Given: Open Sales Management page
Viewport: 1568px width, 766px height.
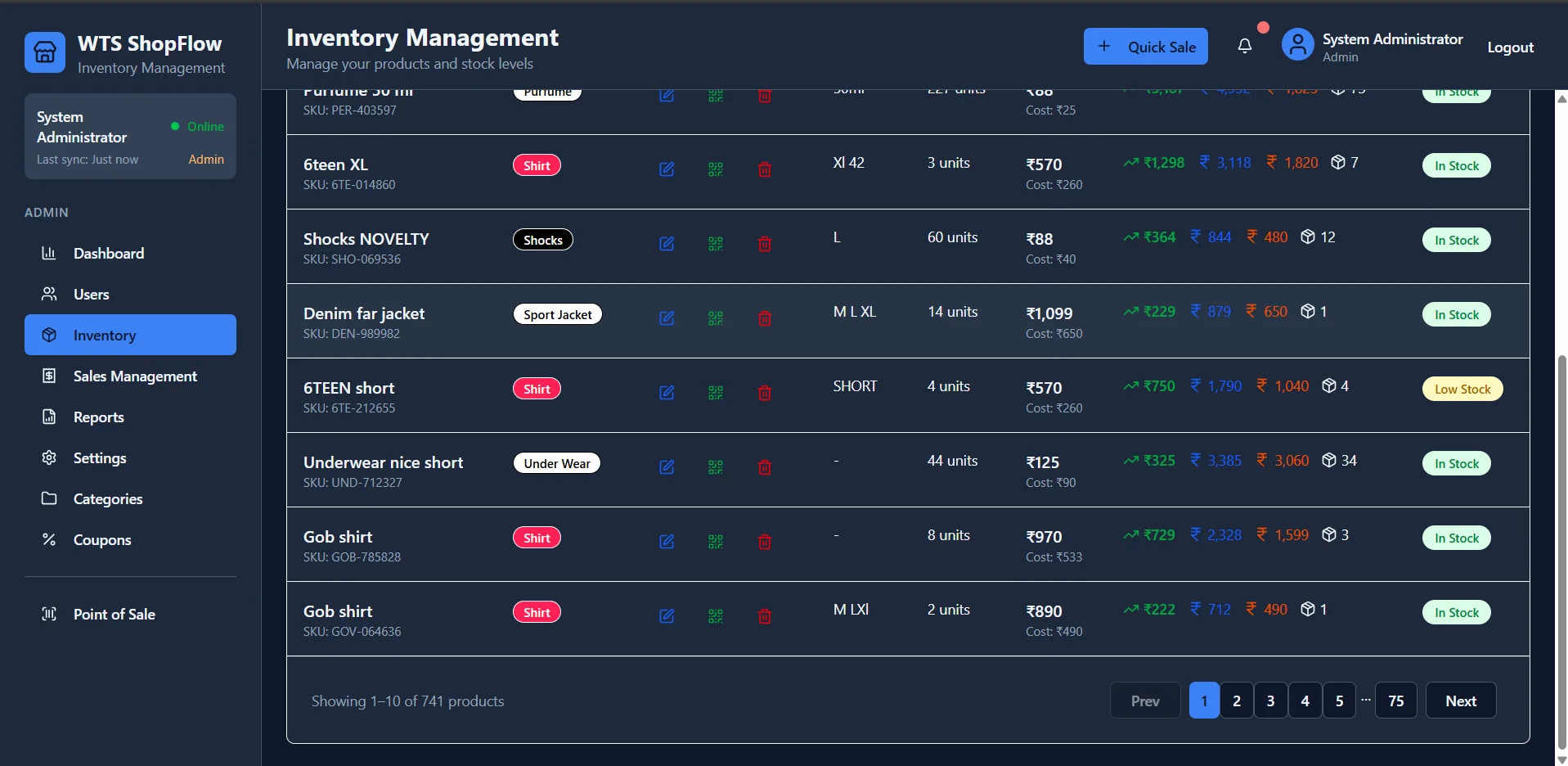Looking at the screenshot, I should tap(130, 376).
